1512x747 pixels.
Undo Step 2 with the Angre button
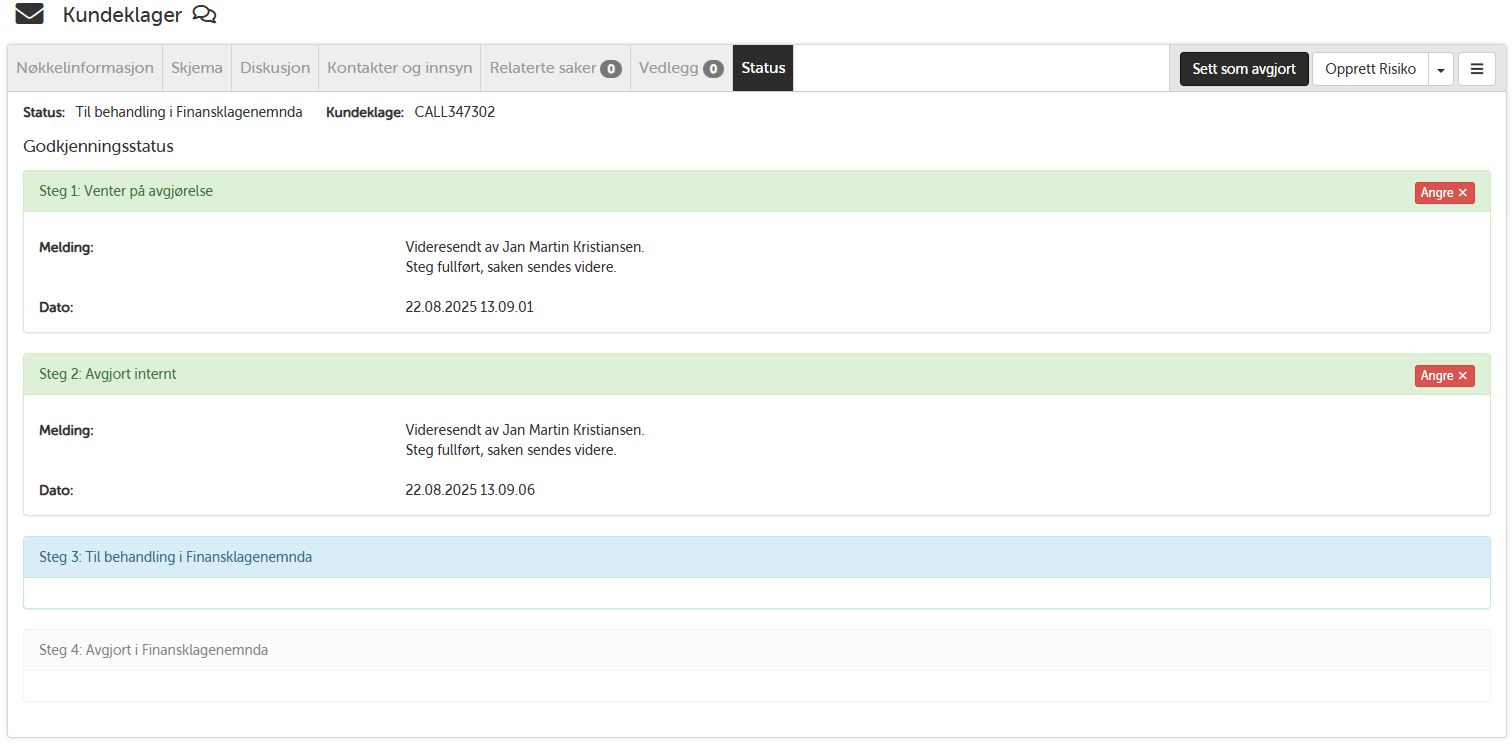pos(1444,376)
